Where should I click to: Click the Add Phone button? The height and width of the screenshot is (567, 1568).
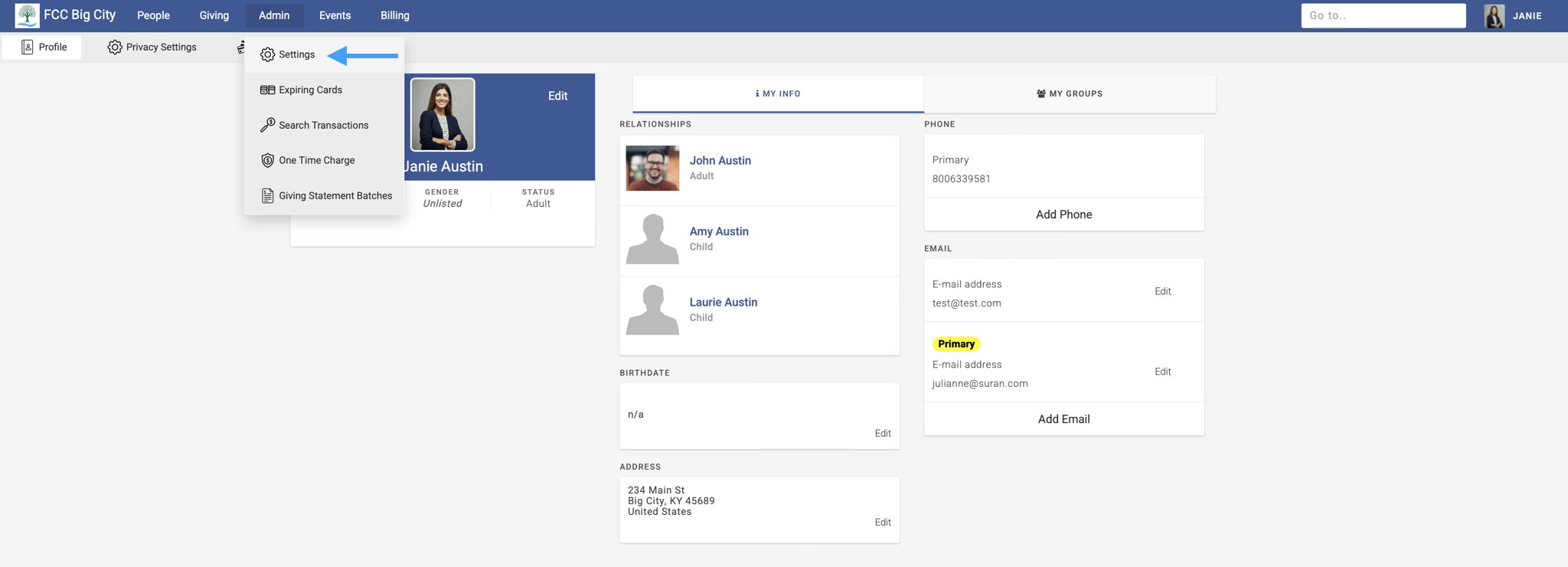[x=1063, y=215]
